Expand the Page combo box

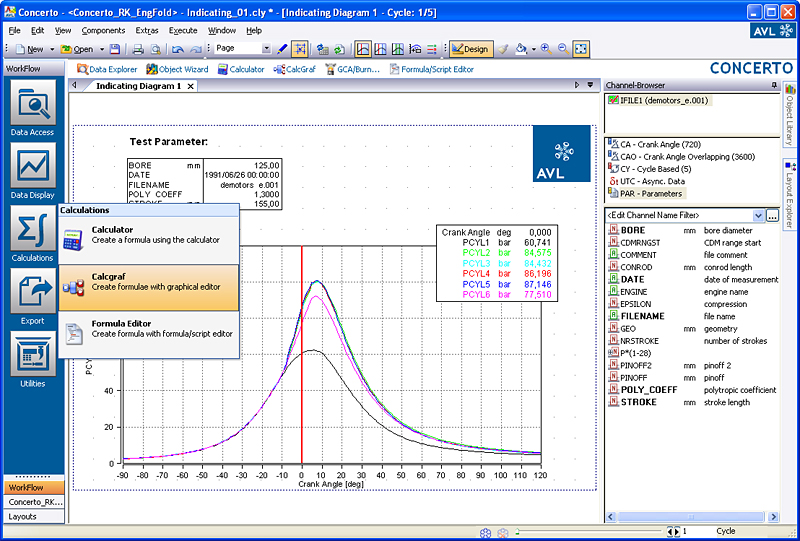point(266,48)
